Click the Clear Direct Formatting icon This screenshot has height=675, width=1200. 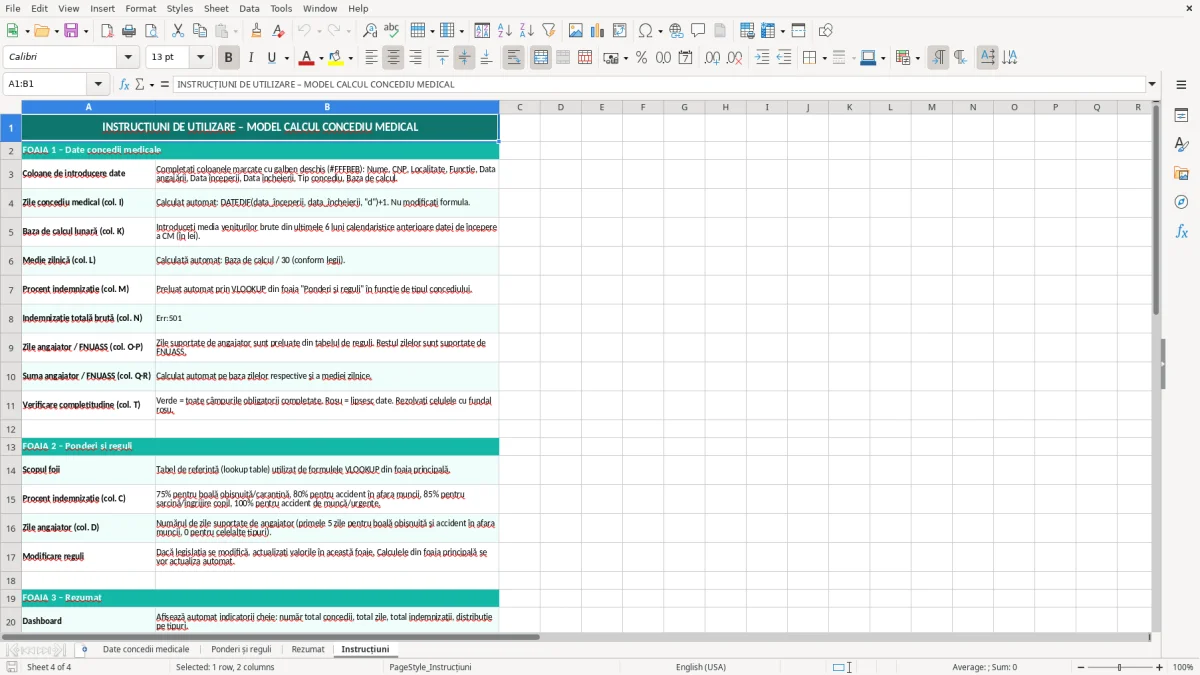click(279, 31)
